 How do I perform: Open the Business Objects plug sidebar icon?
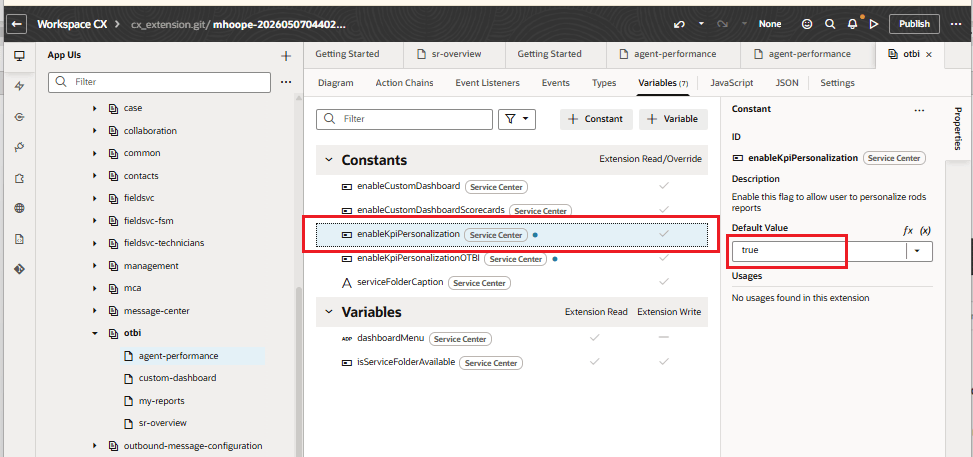(x=19, y=147)
